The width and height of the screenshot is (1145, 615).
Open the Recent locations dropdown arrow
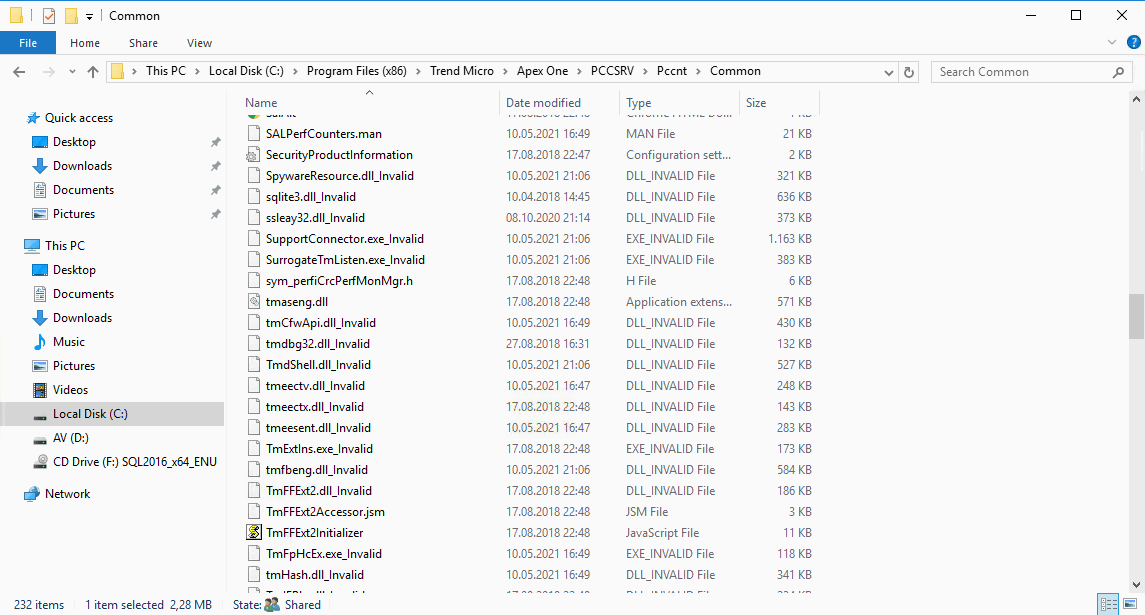click(71, 72)
